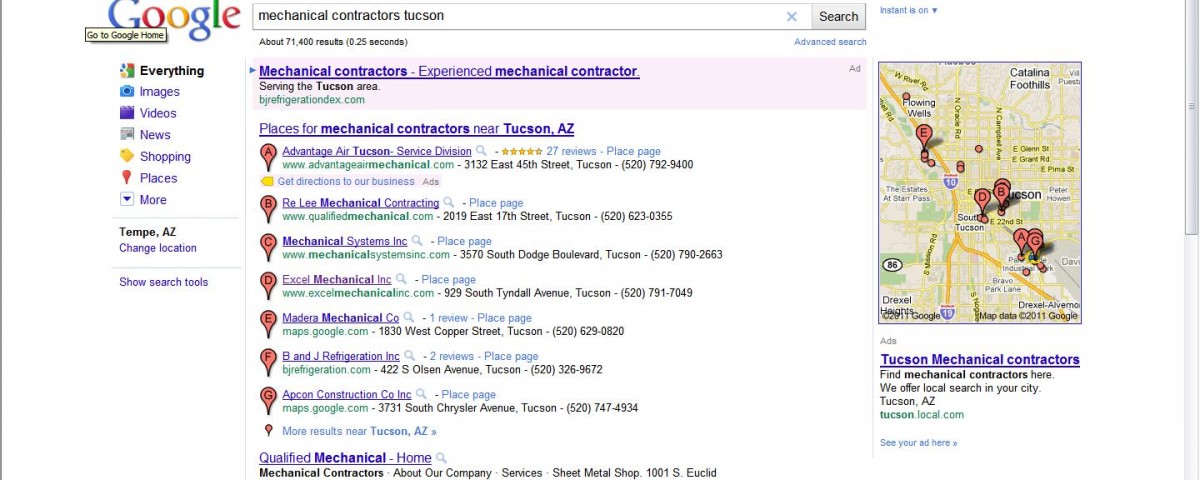Click the Change location link
Viewport: 1200px width, 480px height.
(x=158, y=248)
